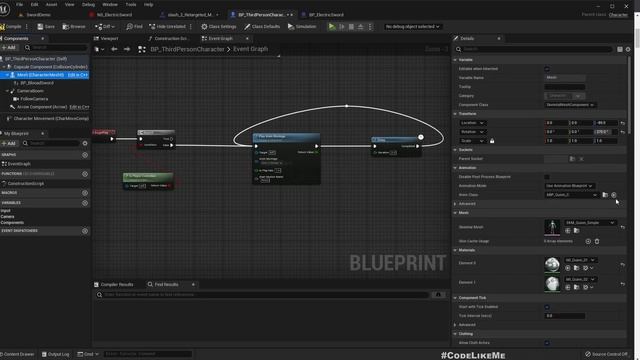This screenshot has height=360, width=640.
Task: Save the blueprint asset
Action: pos(46,27)
